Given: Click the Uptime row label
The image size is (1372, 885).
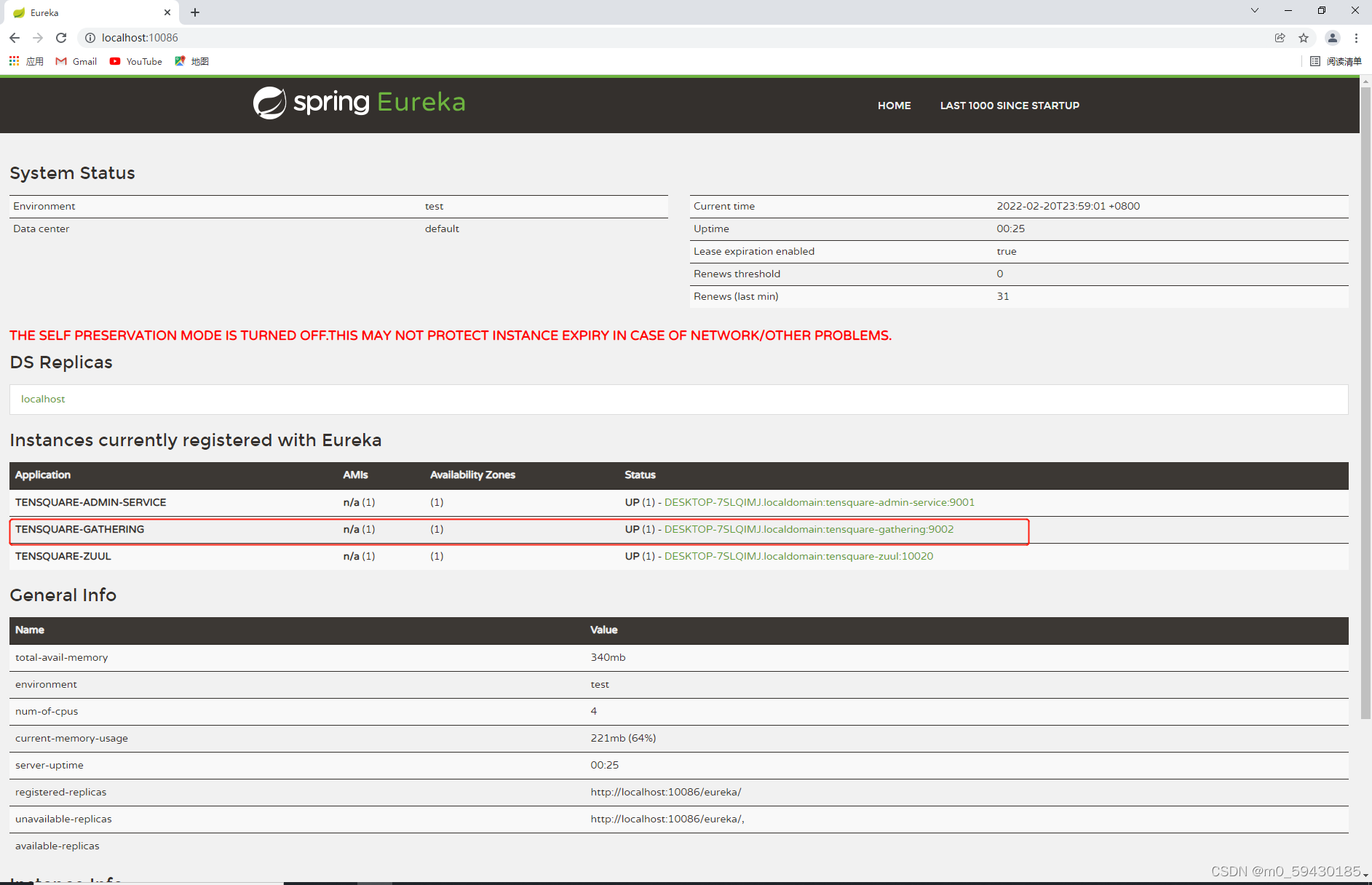Looking at the screenshot, I should (x=711, y=229).
